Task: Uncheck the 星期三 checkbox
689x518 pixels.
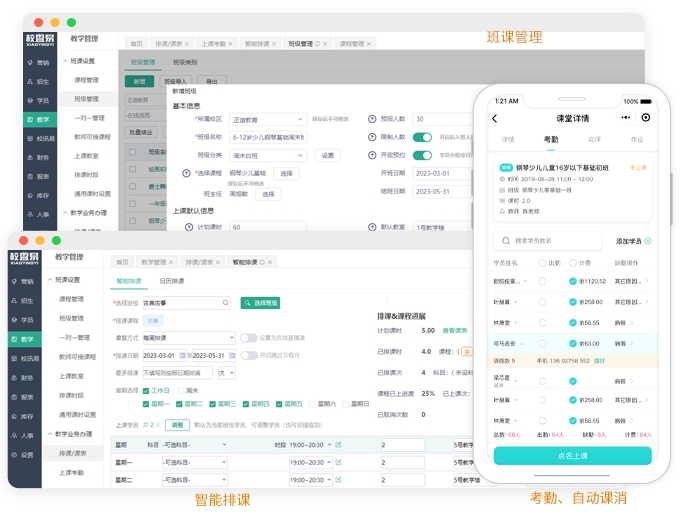Action: coord(212,404)
